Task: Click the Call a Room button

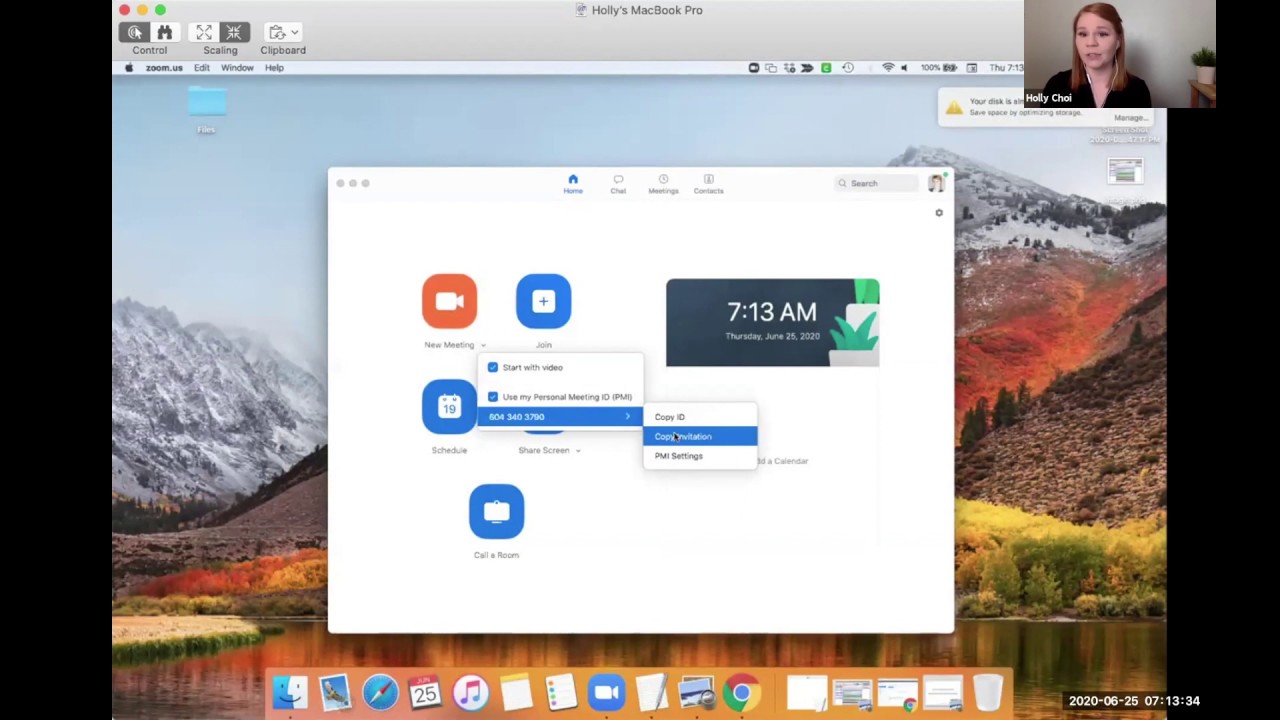Action: 496,511
